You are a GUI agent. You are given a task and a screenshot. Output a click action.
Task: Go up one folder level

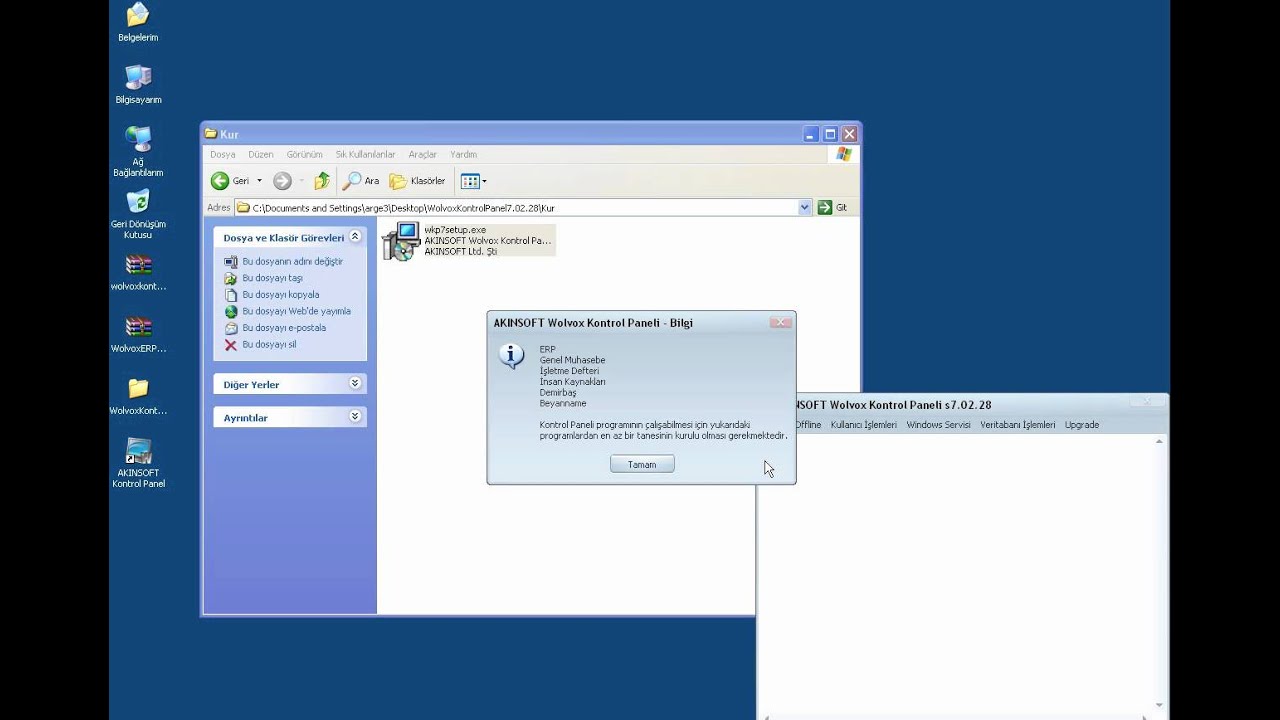click(322, 181)
